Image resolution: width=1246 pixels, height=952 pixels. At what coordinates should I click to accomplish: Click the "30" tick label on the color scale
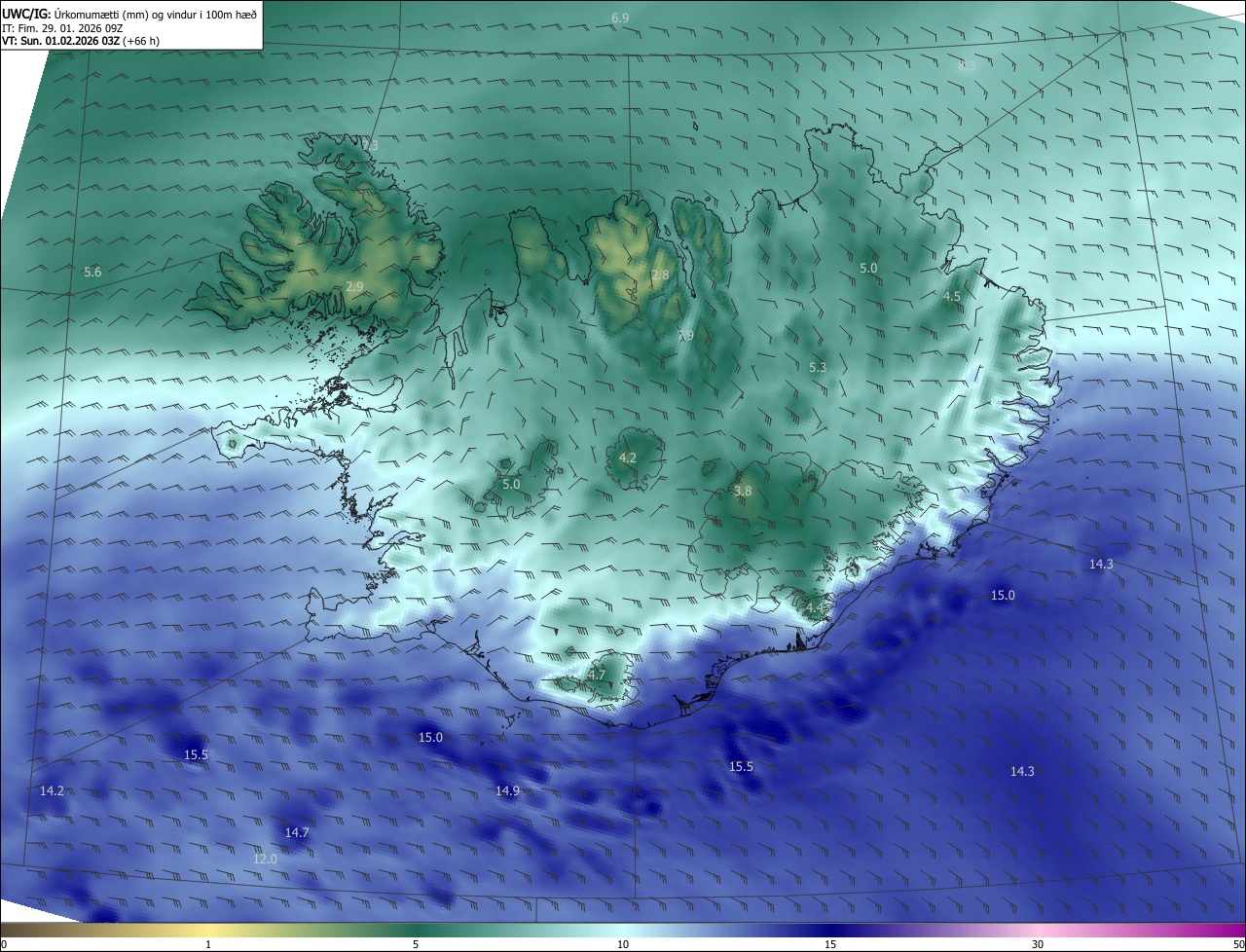point(1038,944)
